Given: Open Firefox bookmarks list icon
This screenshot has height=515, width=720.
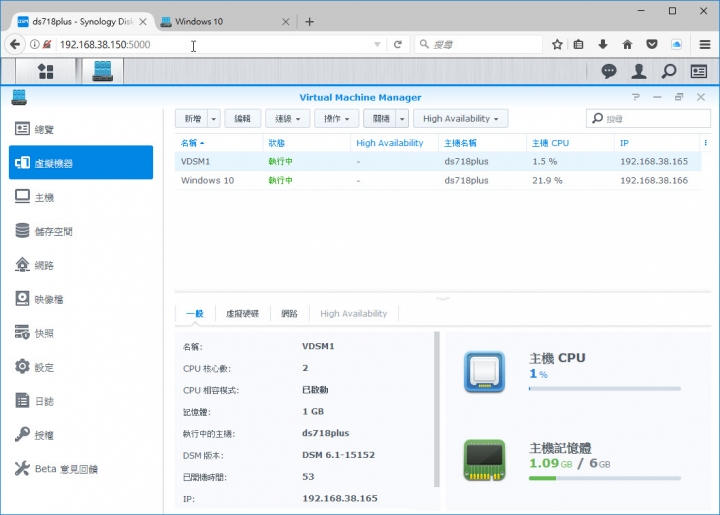Looking at the screenshot, I should (x=579, y=45).
